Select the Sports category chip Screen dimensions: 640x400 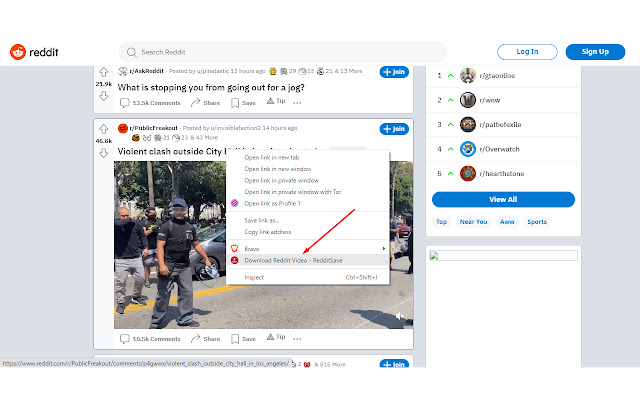tap(537, 222)
